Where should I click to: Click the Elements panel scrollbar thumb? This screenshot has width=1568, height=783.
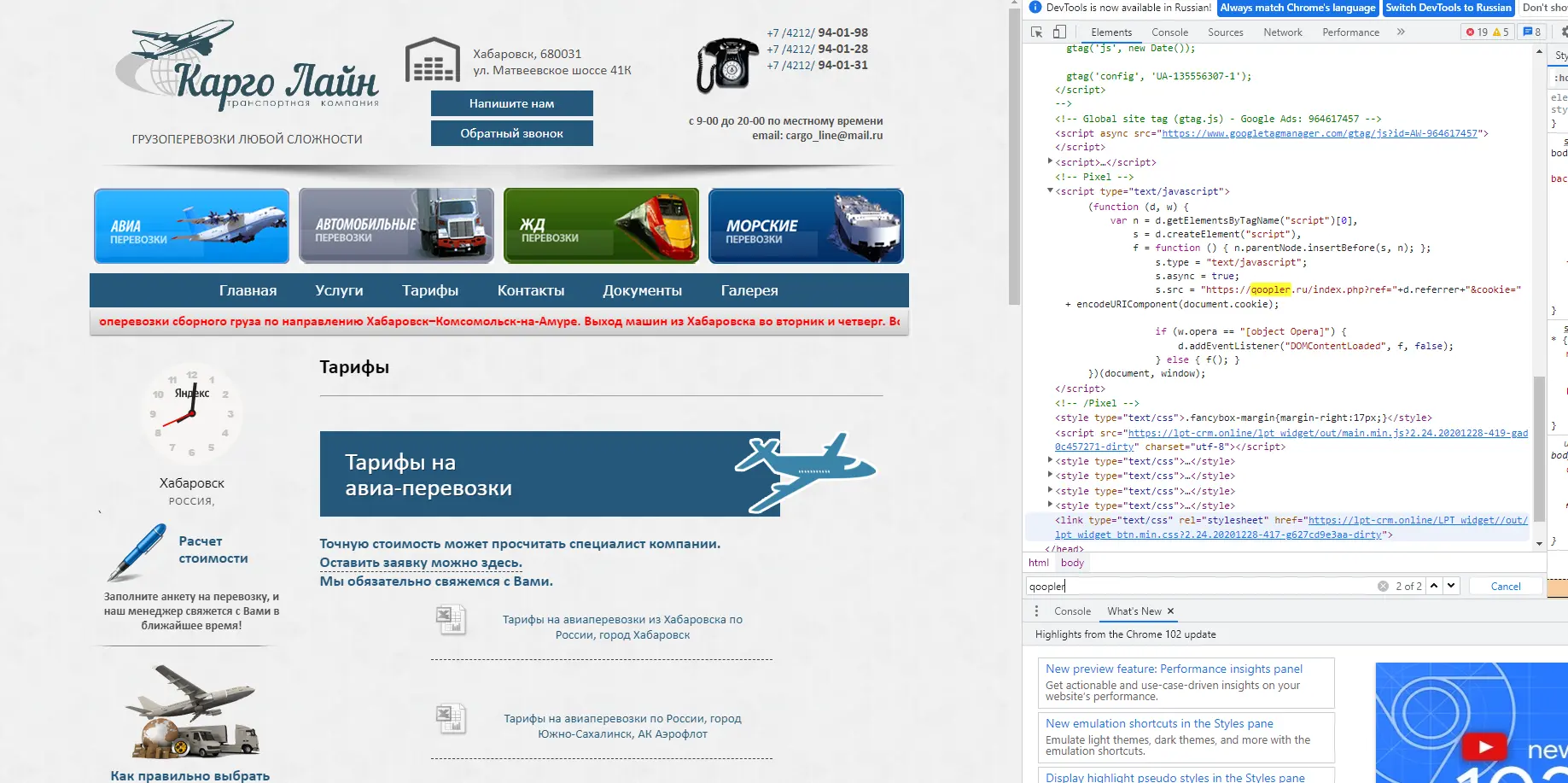point(1539,448)
